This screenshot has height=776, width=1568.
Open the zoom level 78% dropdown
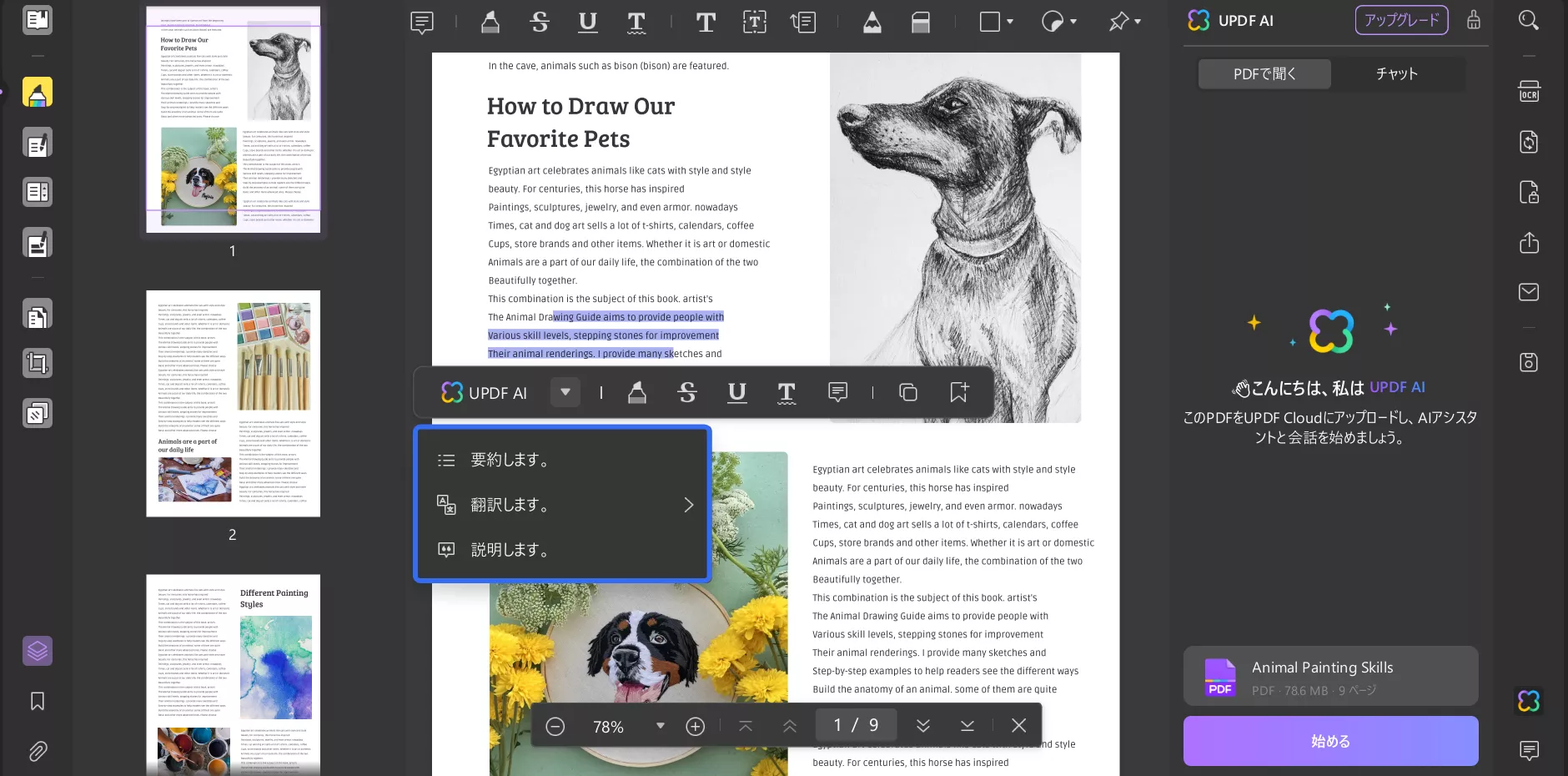(661, 726)
